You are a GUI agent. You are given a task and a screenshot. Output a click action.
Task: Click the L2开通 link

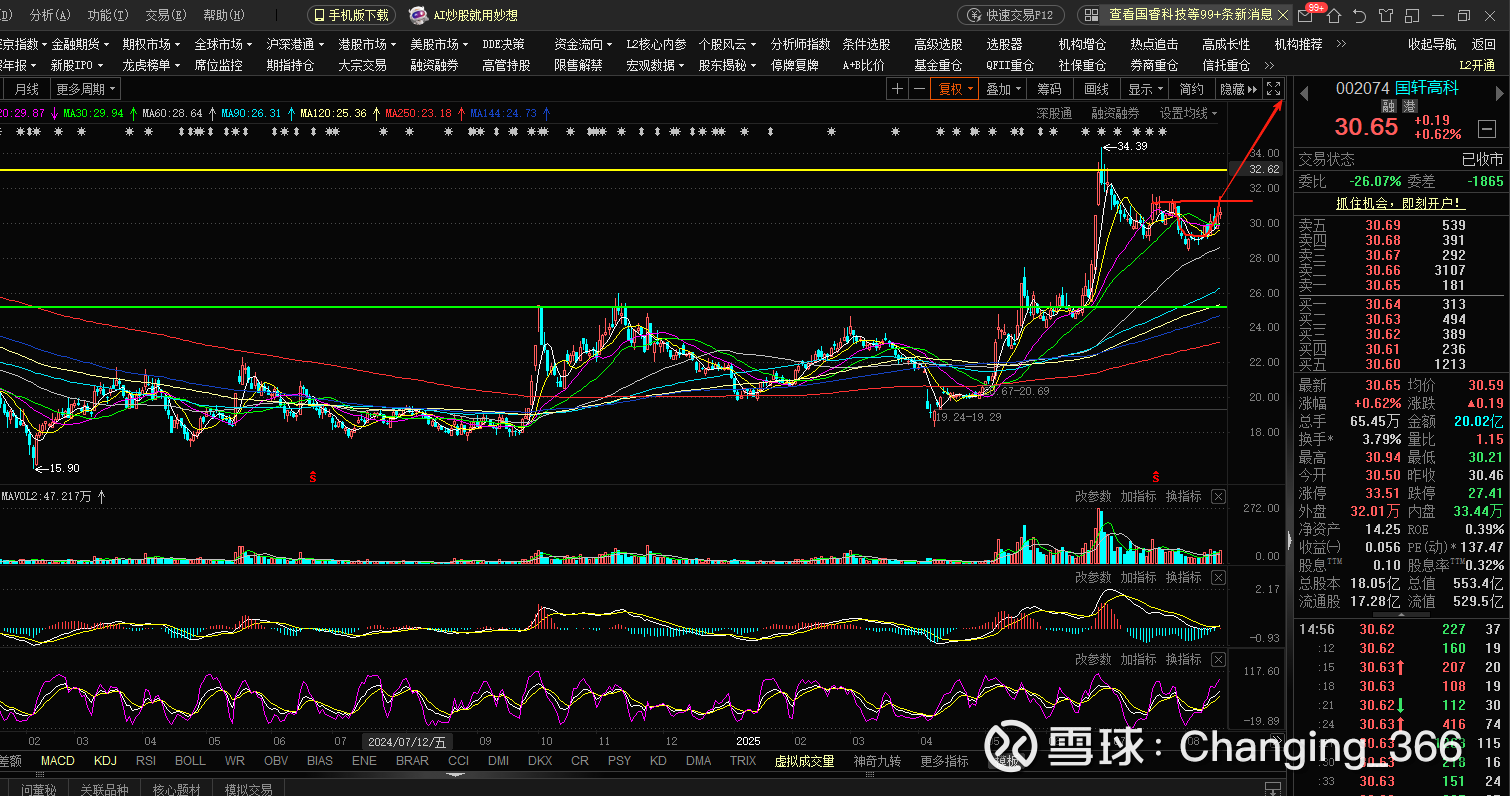tap(1477, 65)
